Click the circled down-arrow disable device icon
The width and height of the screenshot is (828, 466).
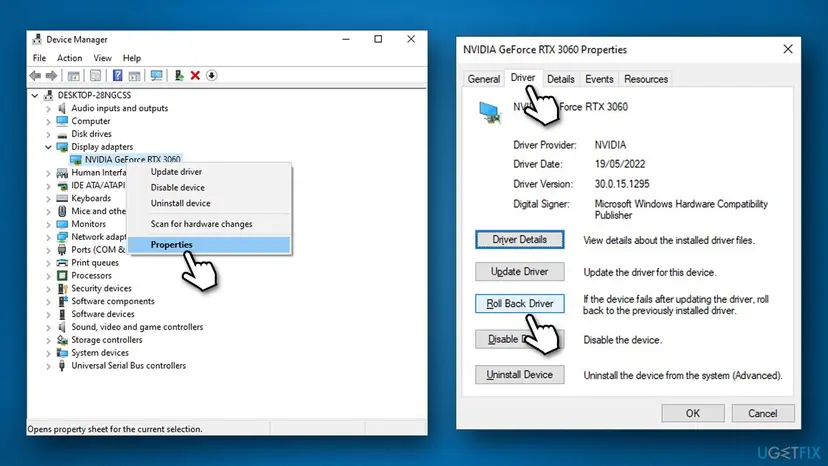click(x=211, y=76)
